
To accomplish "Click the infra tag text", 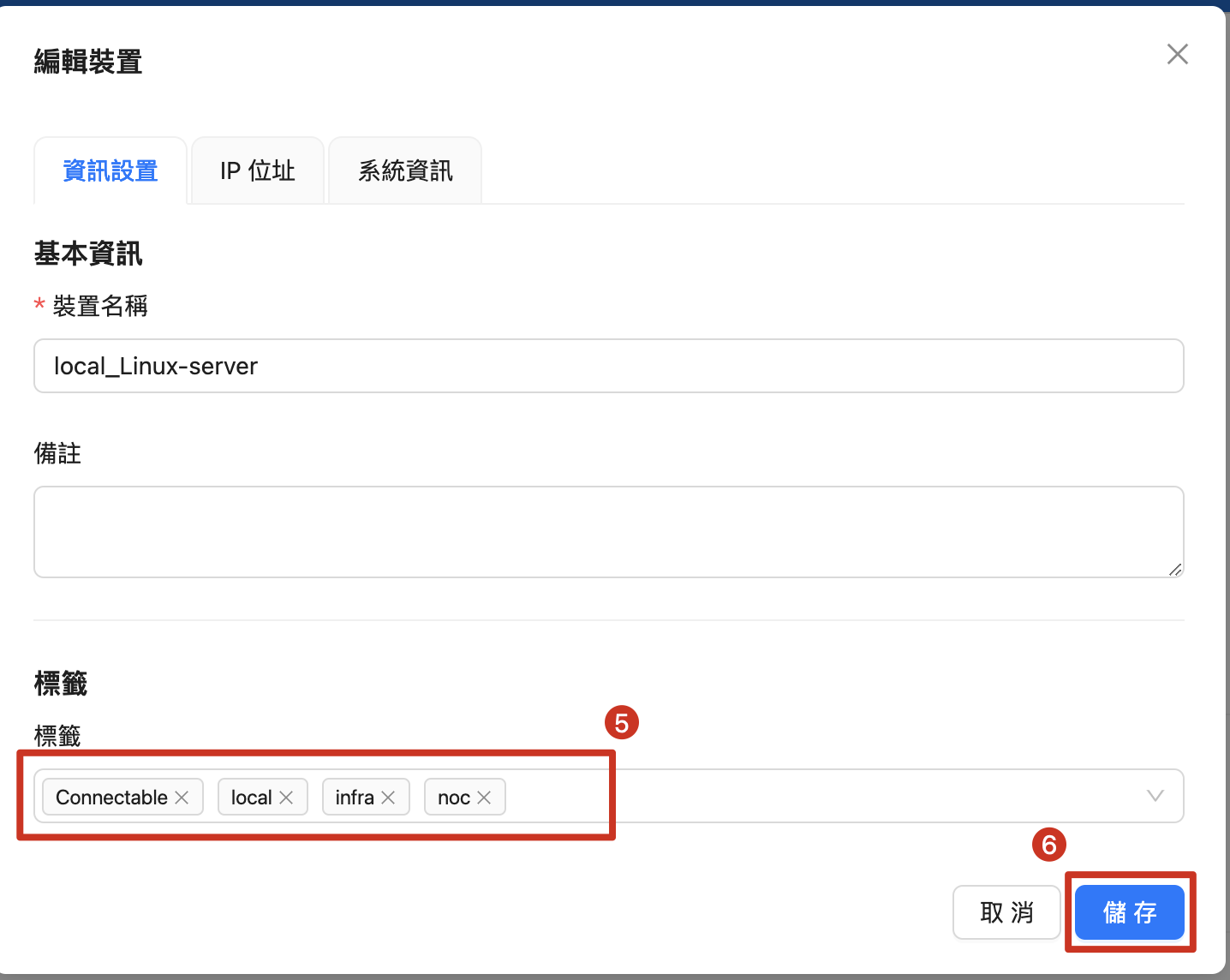I will pyautogui.click(x=355, y=798).
